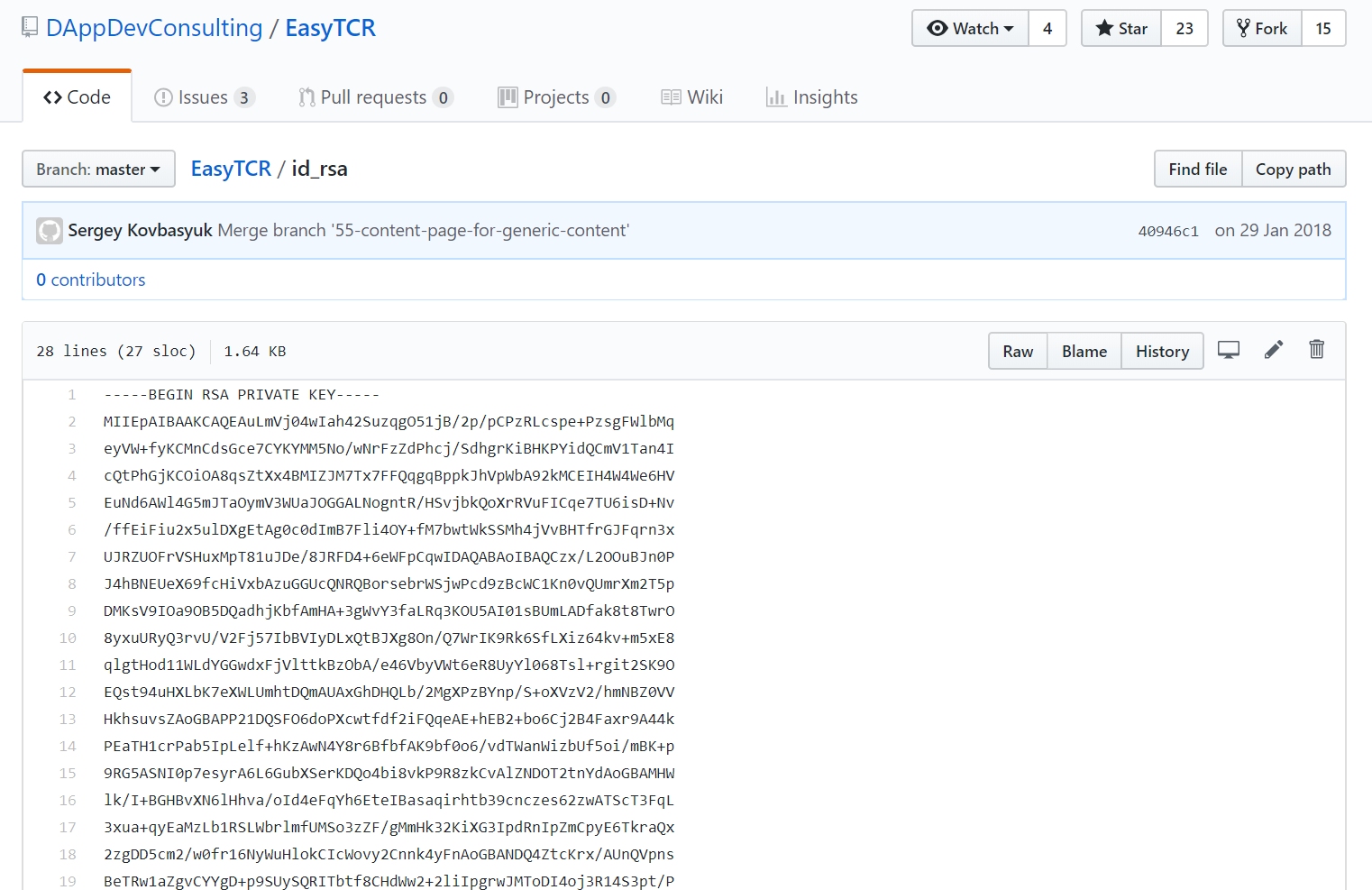Click Sergey Kovbasyuk's avatar image
The height and width of the screenshot is (890, 1372).
pyautogui.click(x=50, y=231)
